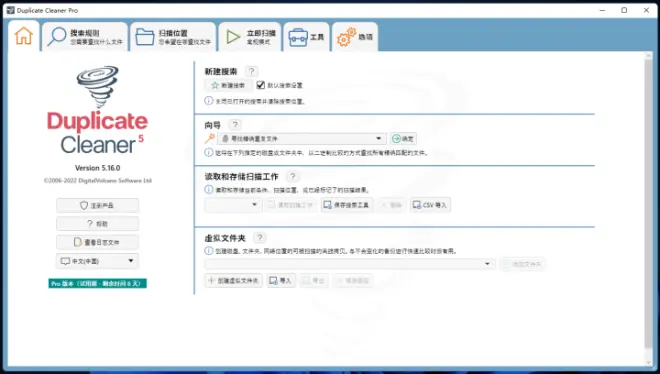The width and height of the screenshot is (660, 374).
Task: Click the magic wand wizard icon
Action: click(209, 138)
